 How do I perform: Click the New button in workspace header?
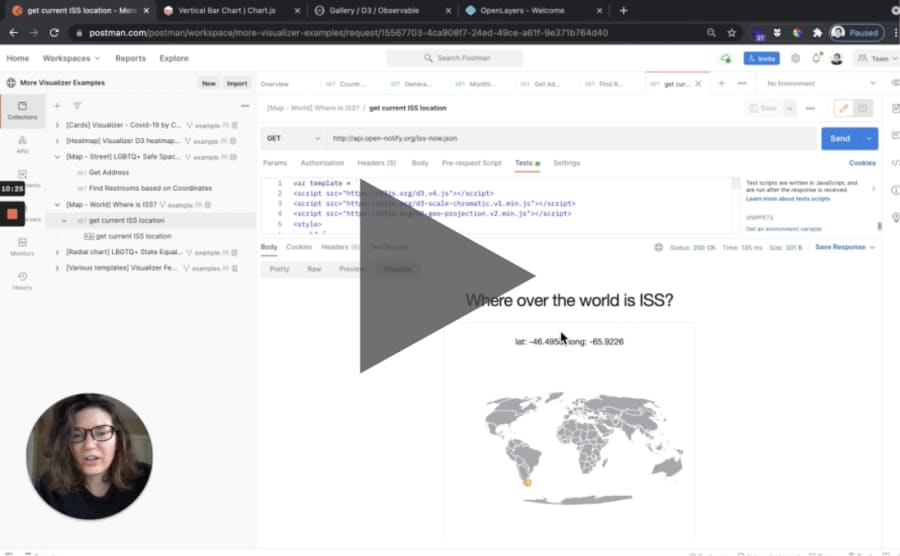[208, 83]
